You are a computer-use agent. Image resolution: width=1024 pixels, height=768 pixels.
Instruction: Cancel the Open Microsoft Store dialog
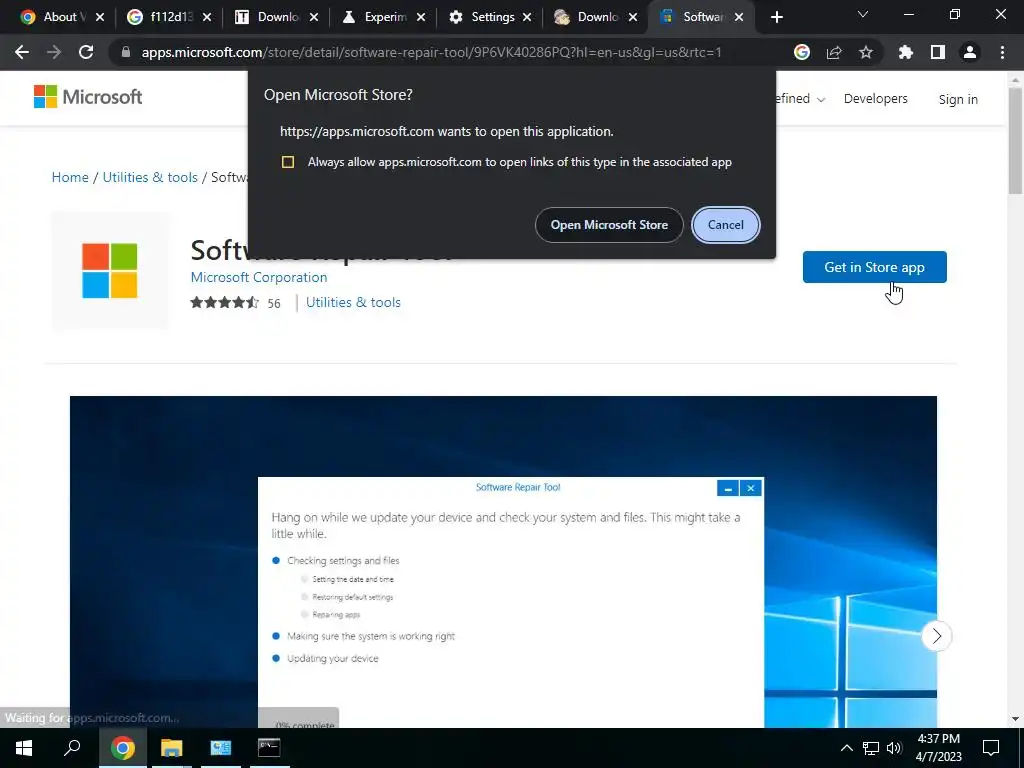726,225
